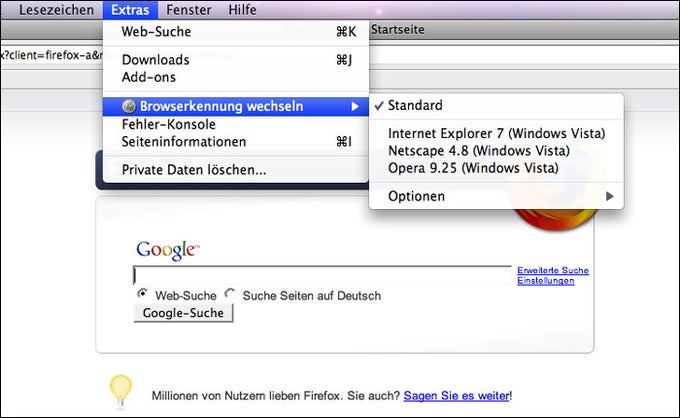Open the Lesezeichen menu
This screenshot has width=680, height=418.
pos(56,10)
